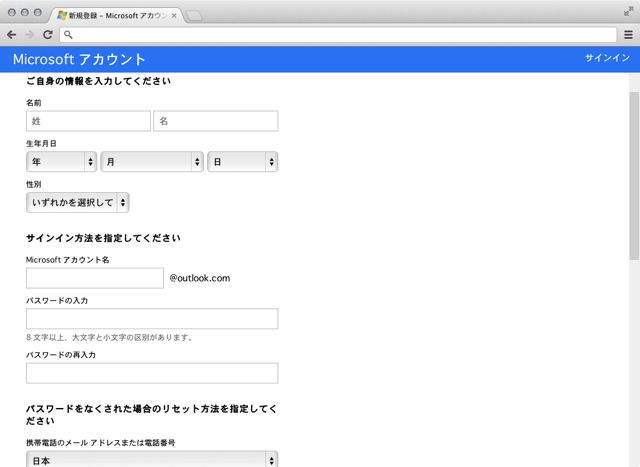Click the browser back arrow
This screenshot has width=640, height=467.
click(11, 35)
